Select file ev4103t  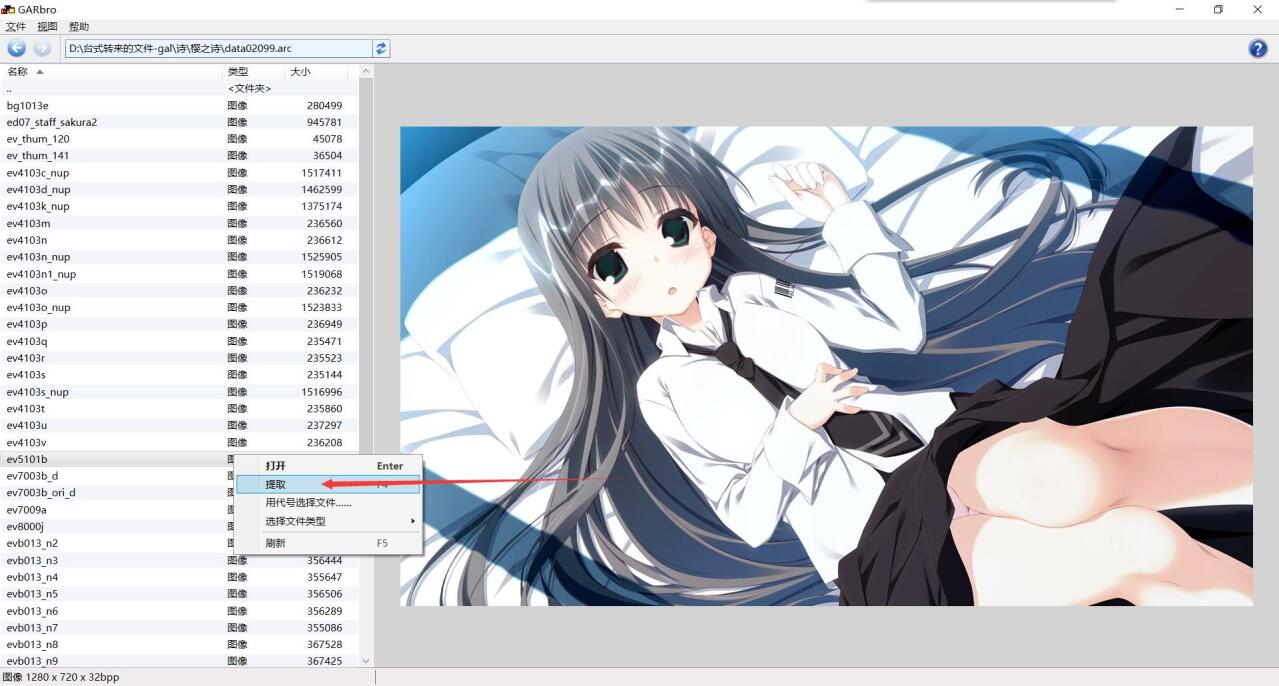pyautogui.click(x=179, y=409)
